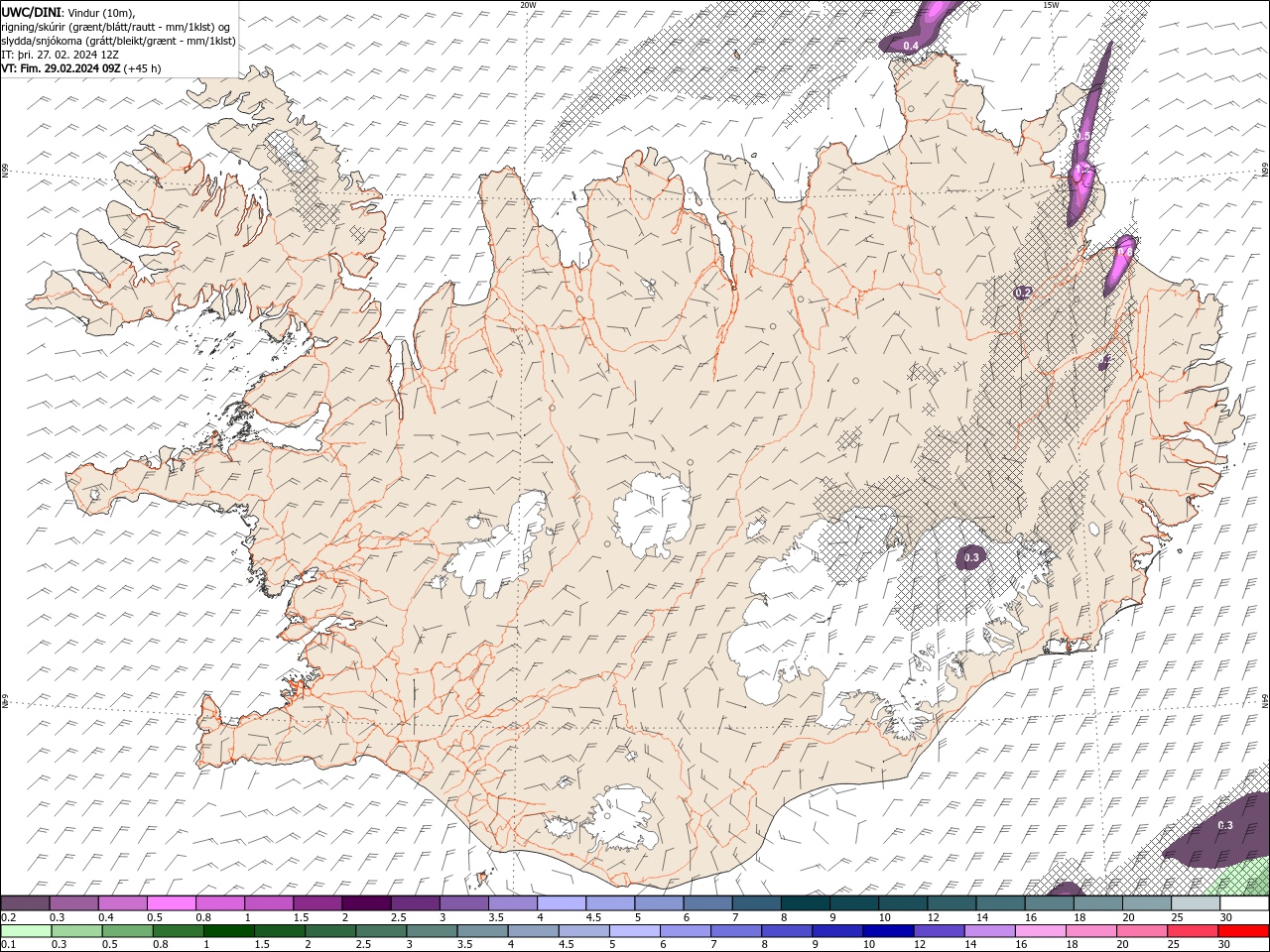Click the initial time line 'IT: þri. 27. 02. 2024 12Z'
This screenshot has height=952, width=1270.
pos(61,55)
